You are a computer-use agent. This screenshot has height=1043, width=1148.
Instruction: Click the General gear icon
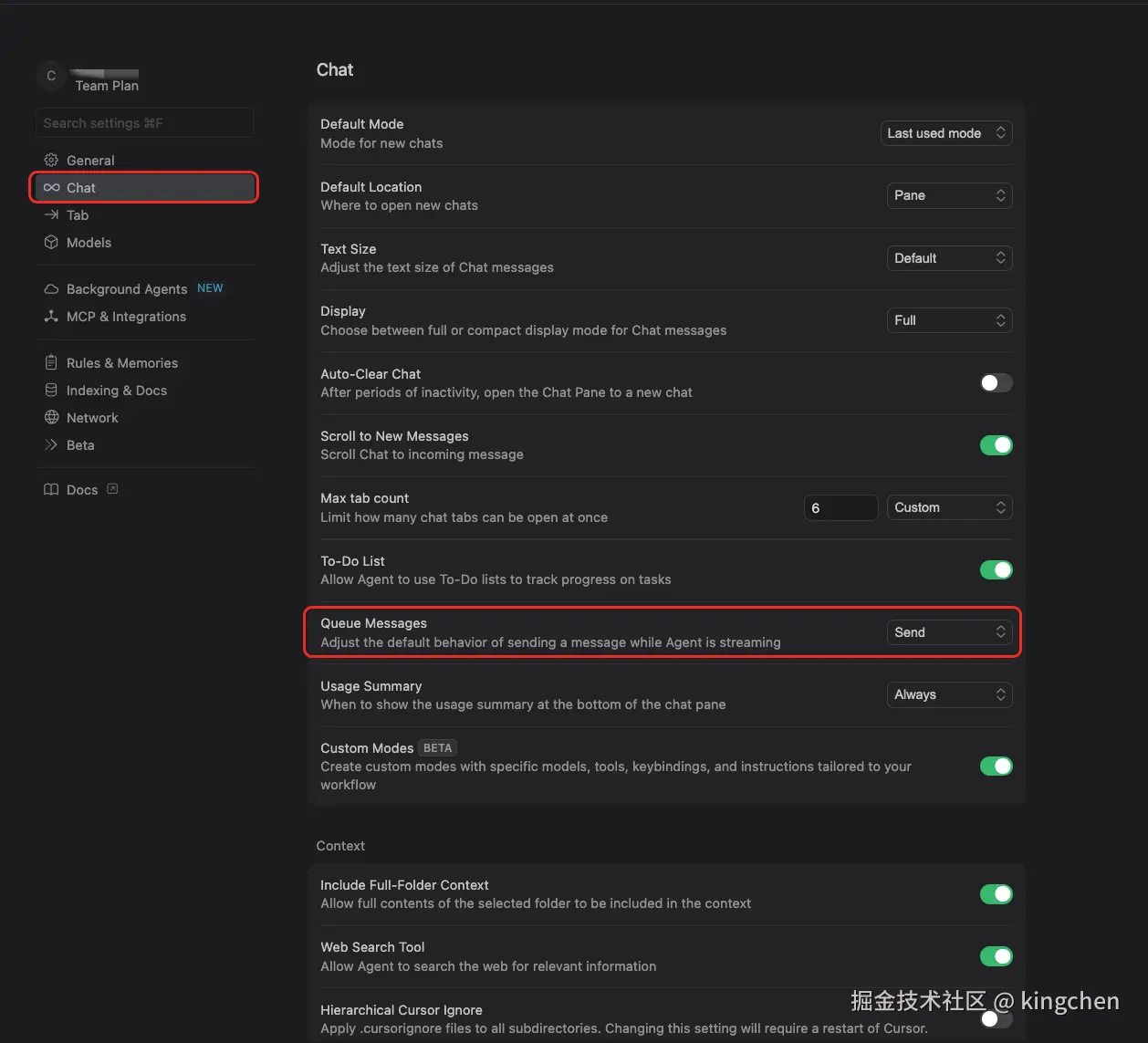coord(51,161)
